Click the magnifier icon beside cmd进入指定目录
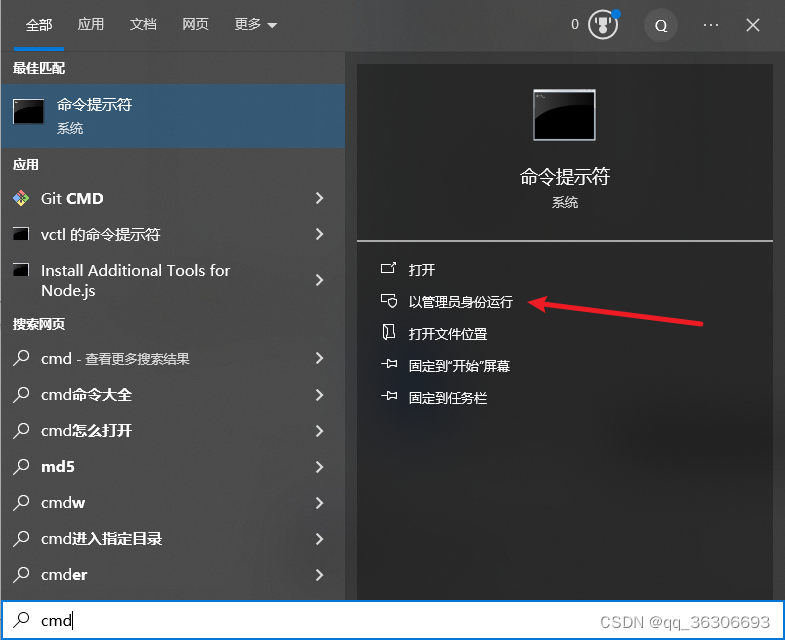785x640 pixels. (21, 538)
